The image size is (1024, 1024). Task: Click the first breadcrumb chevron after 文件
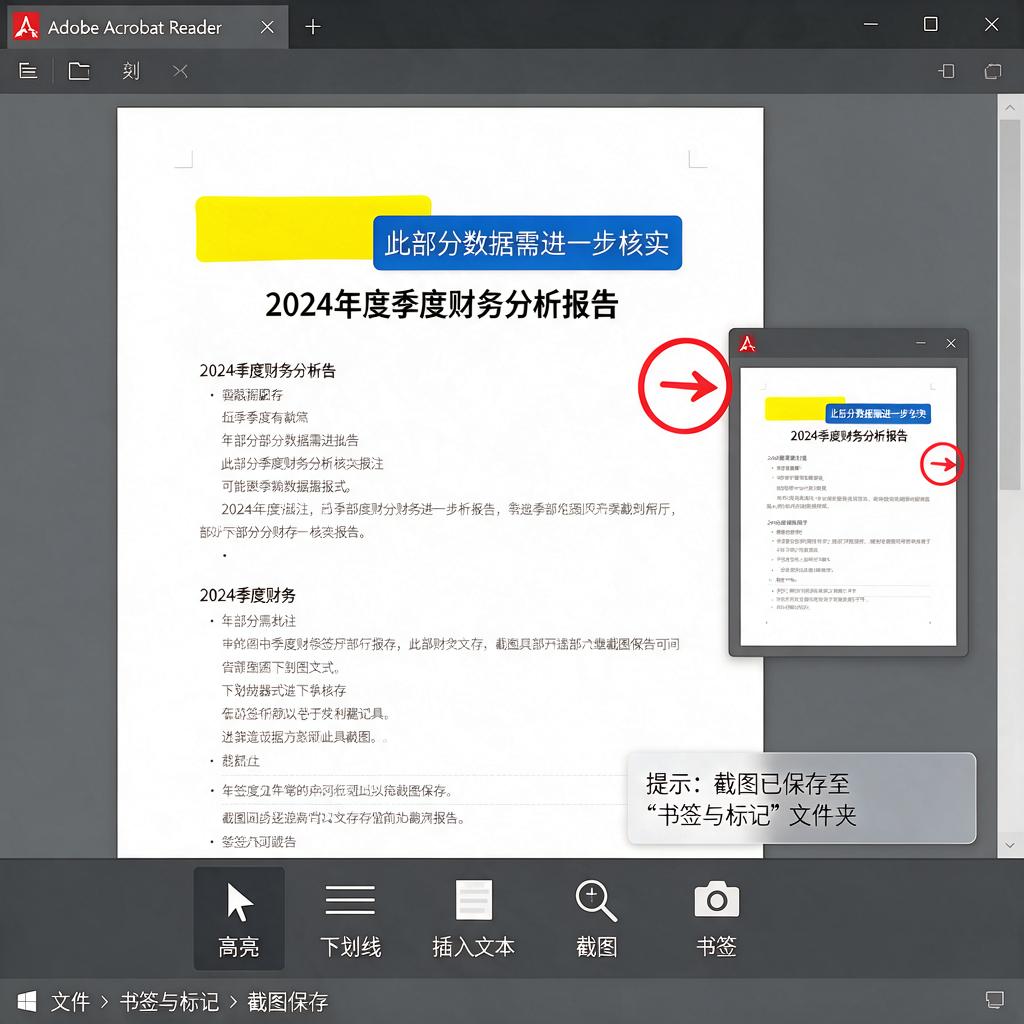104,1002
